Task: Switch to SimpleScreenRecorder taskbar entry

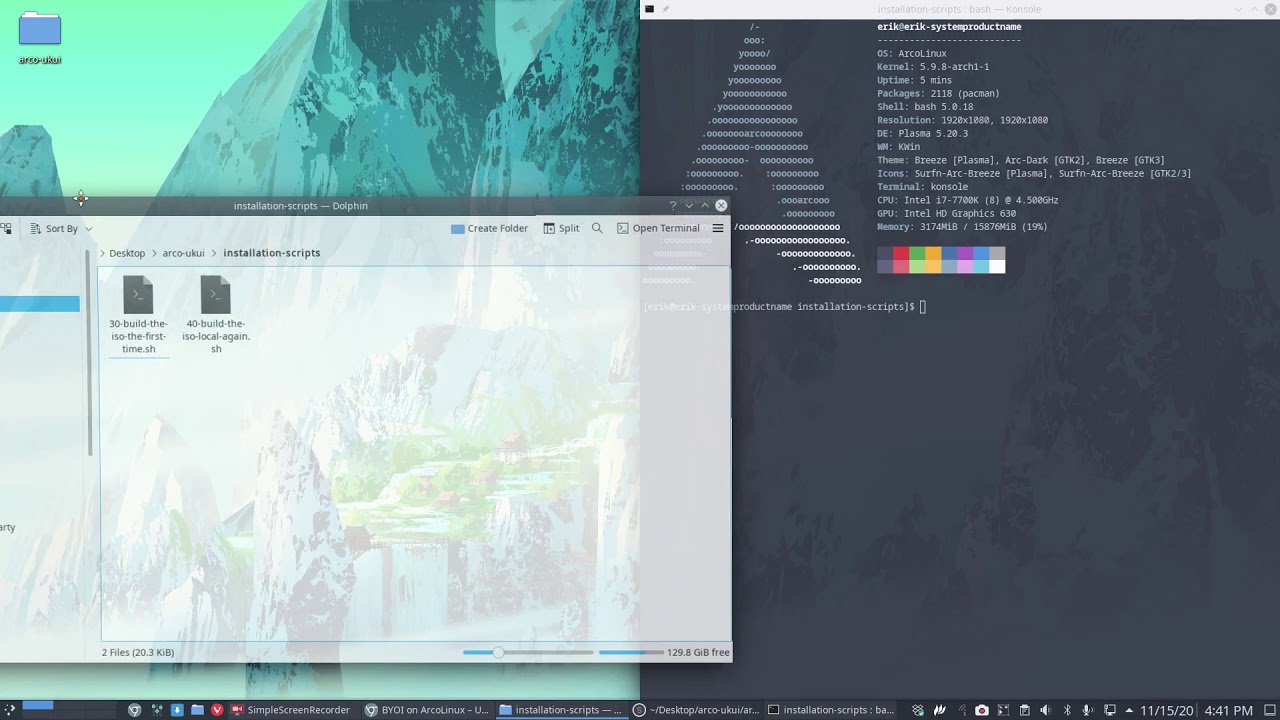Action: 291,710
